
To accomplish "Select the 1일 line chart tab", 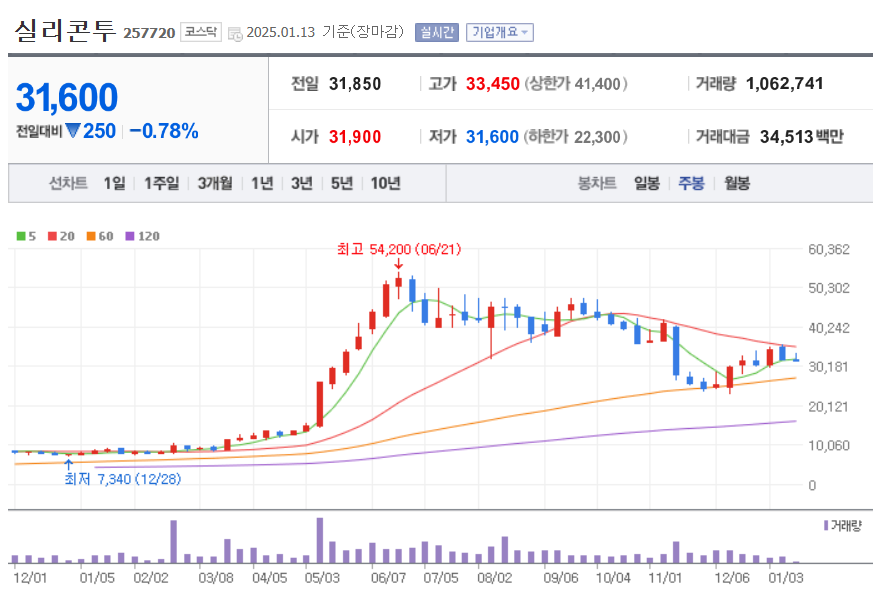I will [x=114, y=183].
